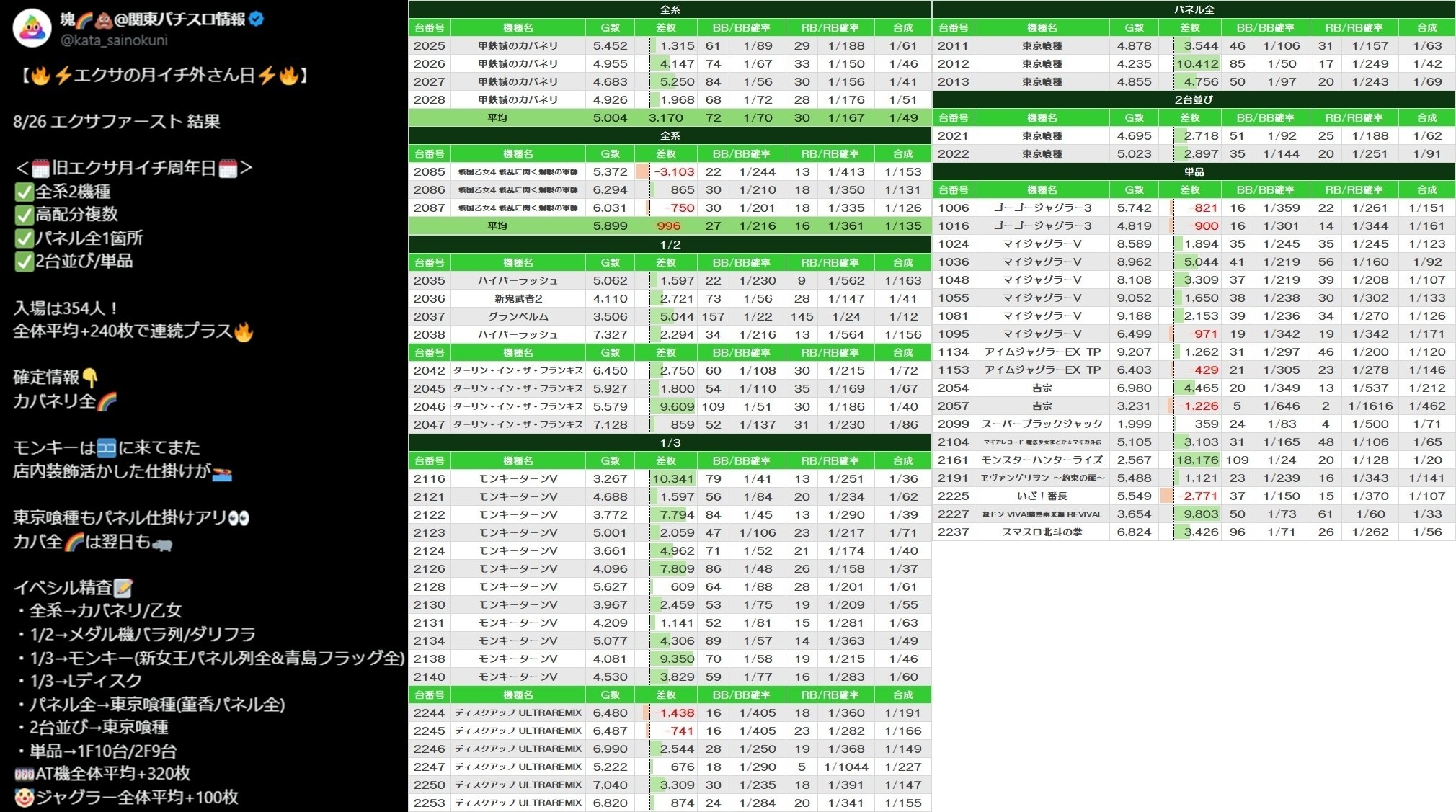Image resolution: width=1456 pixels, height=812 pixels.
Task: Click the clown emoji before ジャグラー全体平均
Action: tap(24, 798)
